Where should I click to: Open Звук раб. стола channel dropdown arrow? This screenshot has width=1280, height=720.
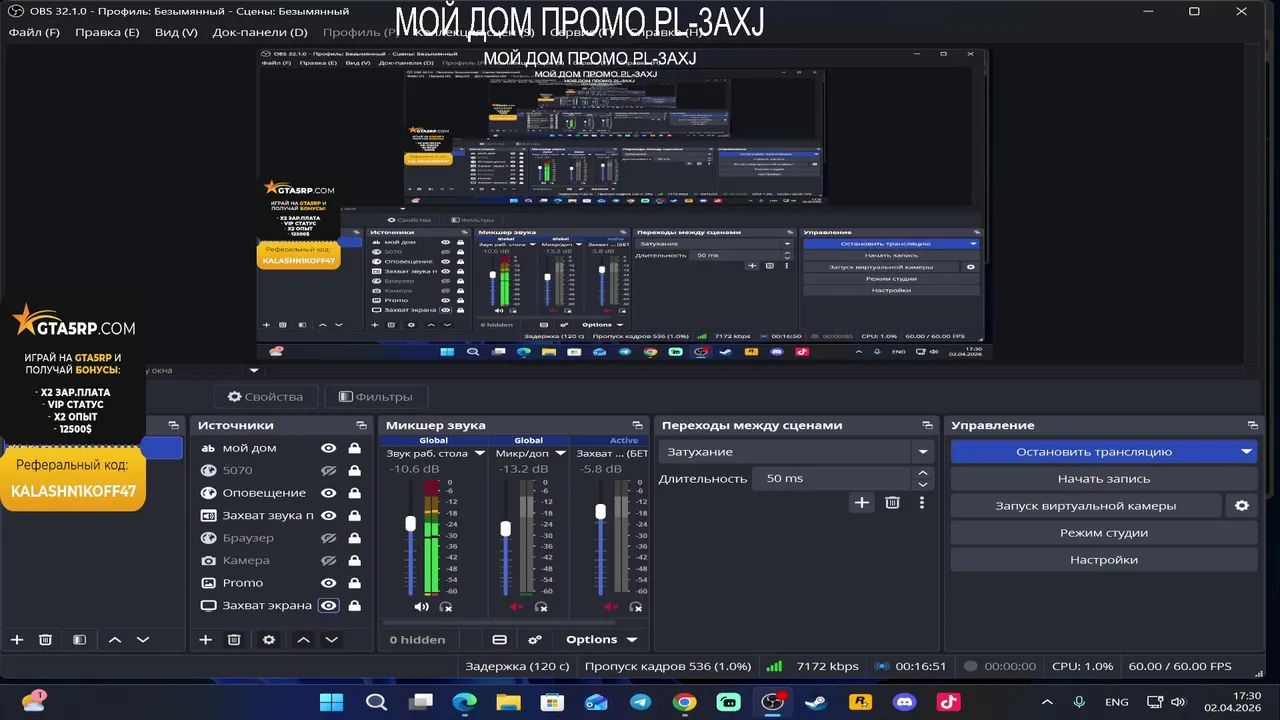[x=479, y=453]
